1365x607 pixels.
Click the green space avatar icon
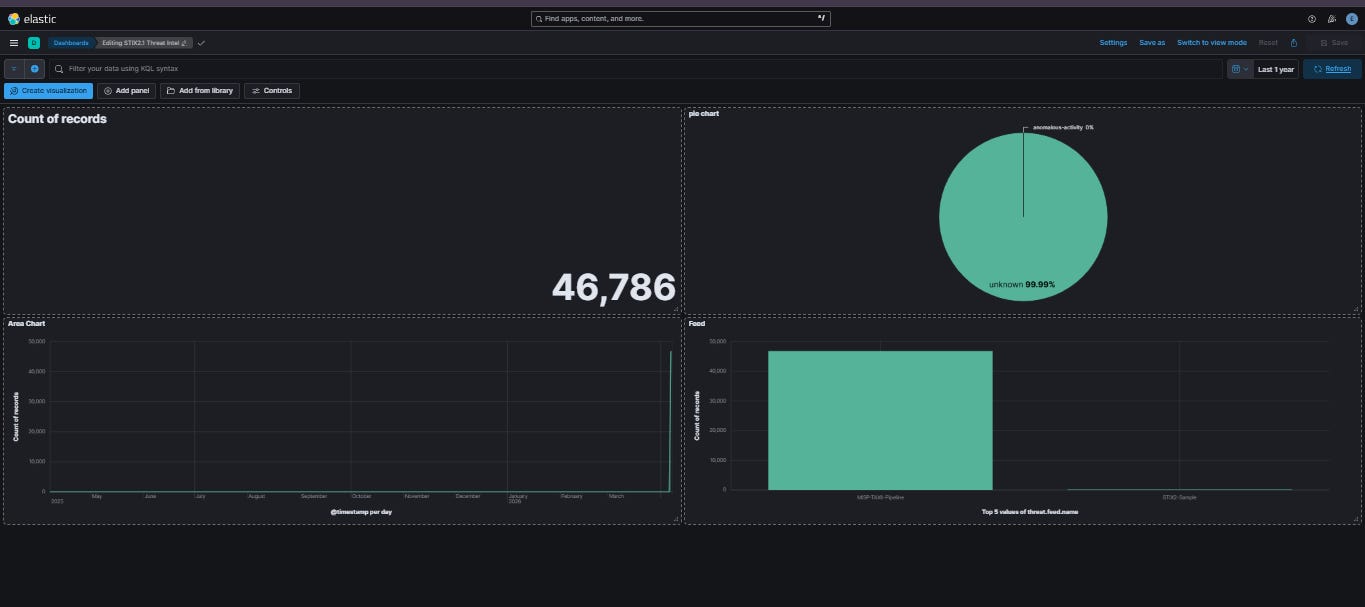point(34,43)
